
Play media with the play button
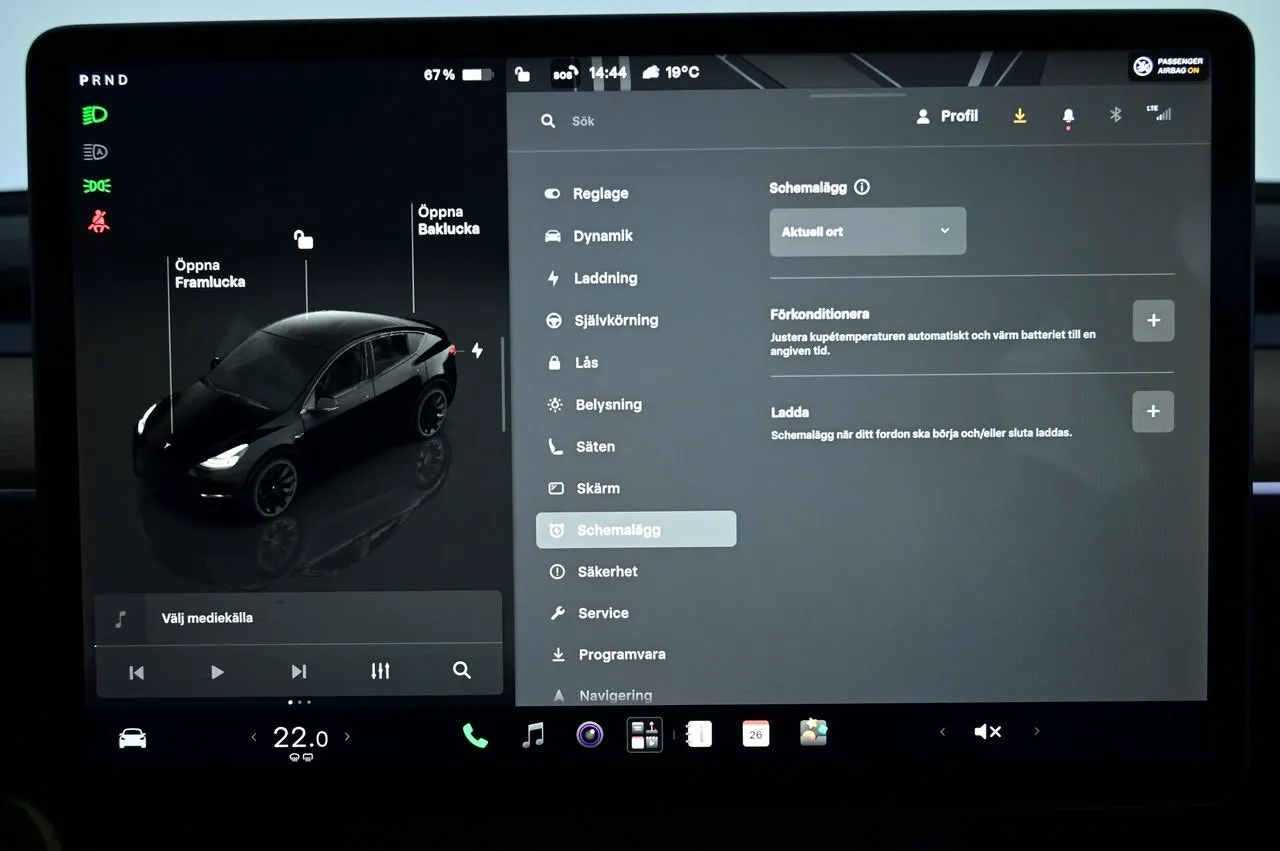[217, 672]
